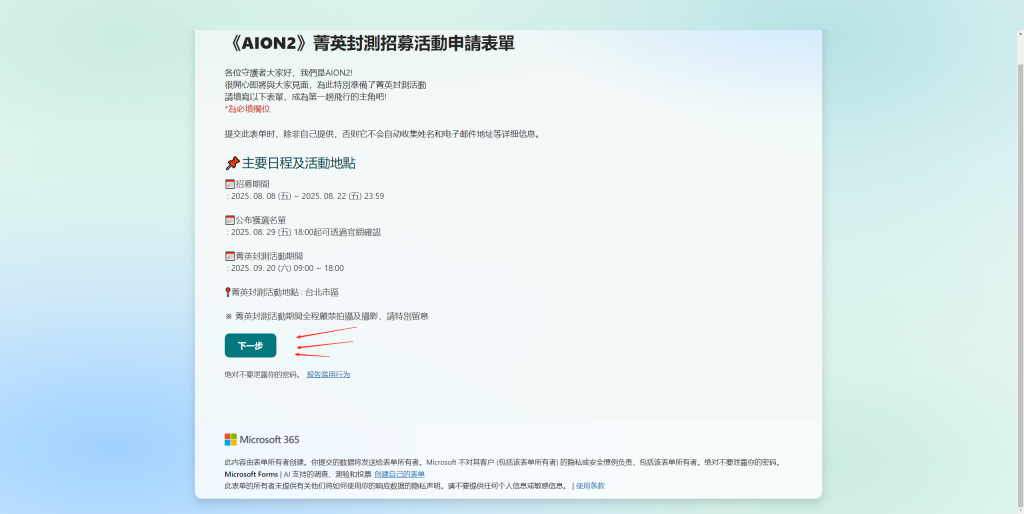1024x514 pixels.
Task: Click the Microsoft 365 logo
Action: 262,440
